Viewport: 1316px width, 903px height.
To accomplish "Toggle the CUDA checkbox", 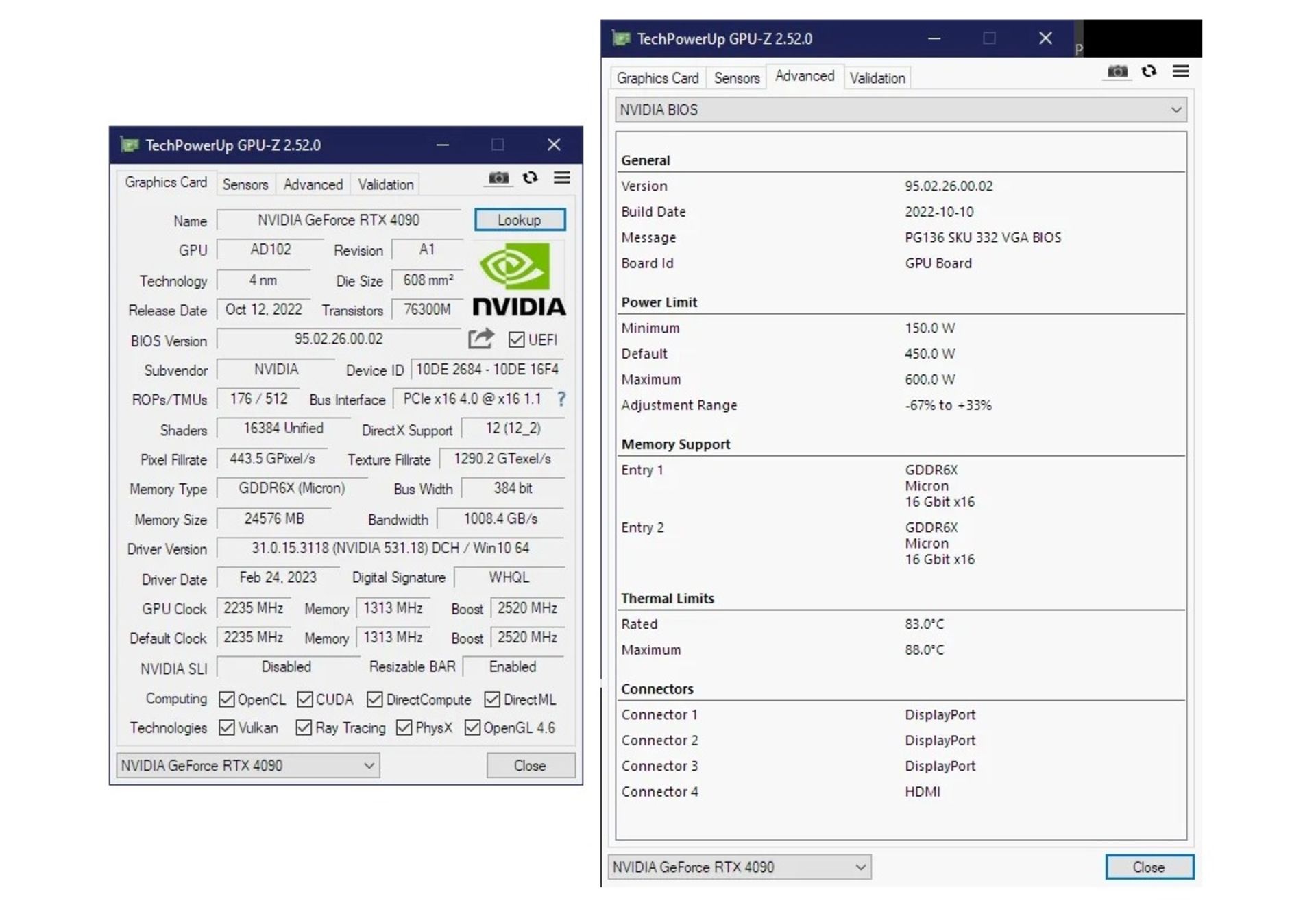I will [x=305, y=699].
